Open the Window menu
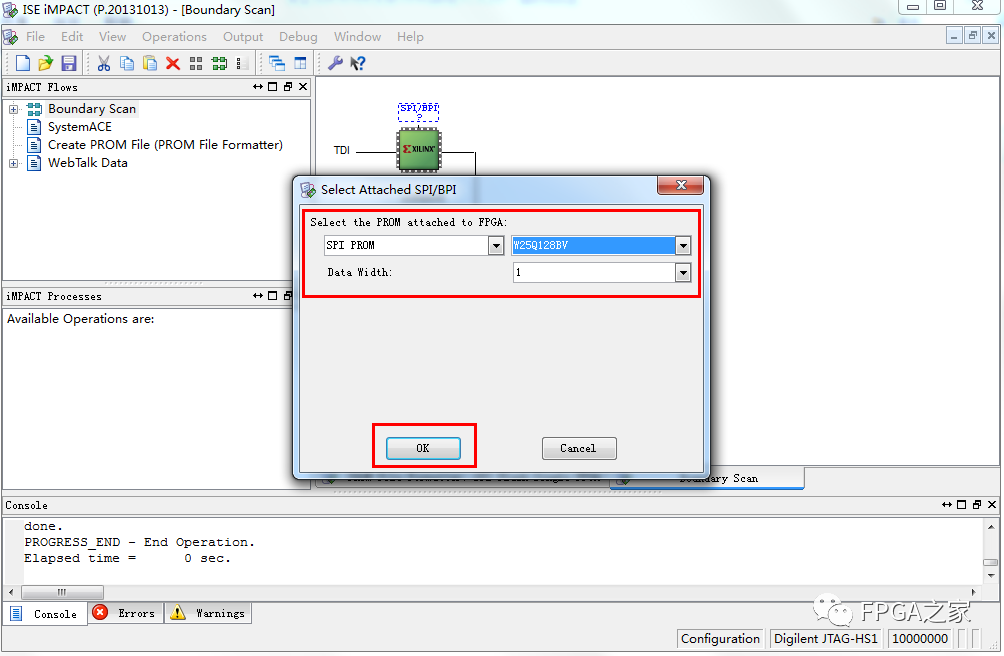The width and height of the screenshot is (1004, 656). tap(357, 37)
